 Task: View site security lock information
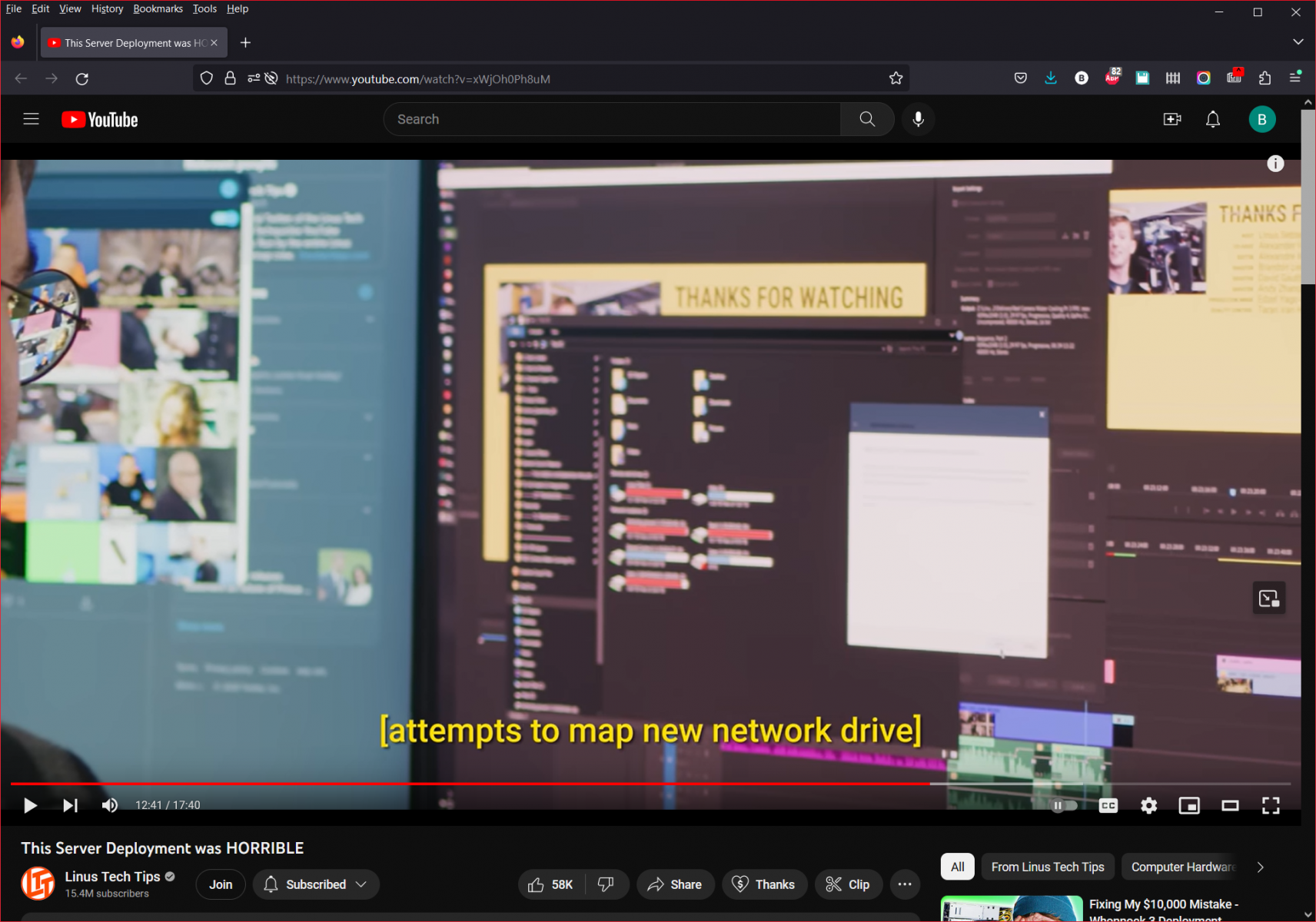pyautogui.click(x=230, y=78)
